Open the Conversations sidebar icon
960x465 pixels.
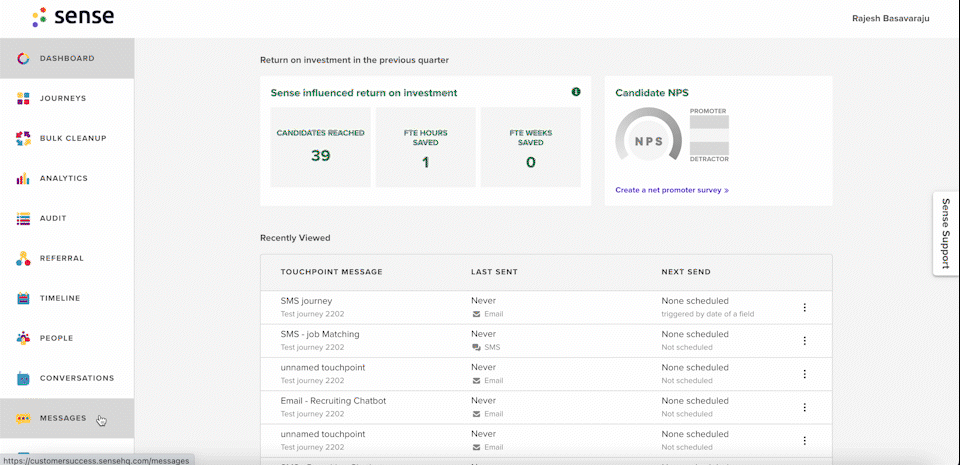click(23, 378)
